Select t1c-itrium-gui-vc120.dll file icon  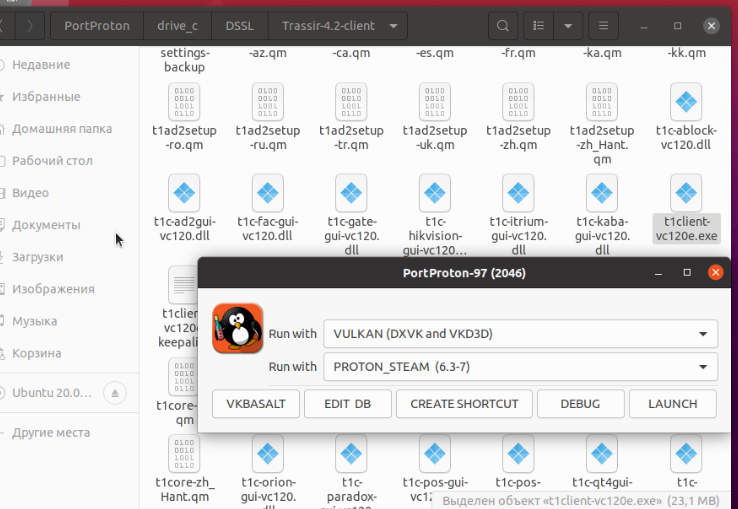click(518, 193)
